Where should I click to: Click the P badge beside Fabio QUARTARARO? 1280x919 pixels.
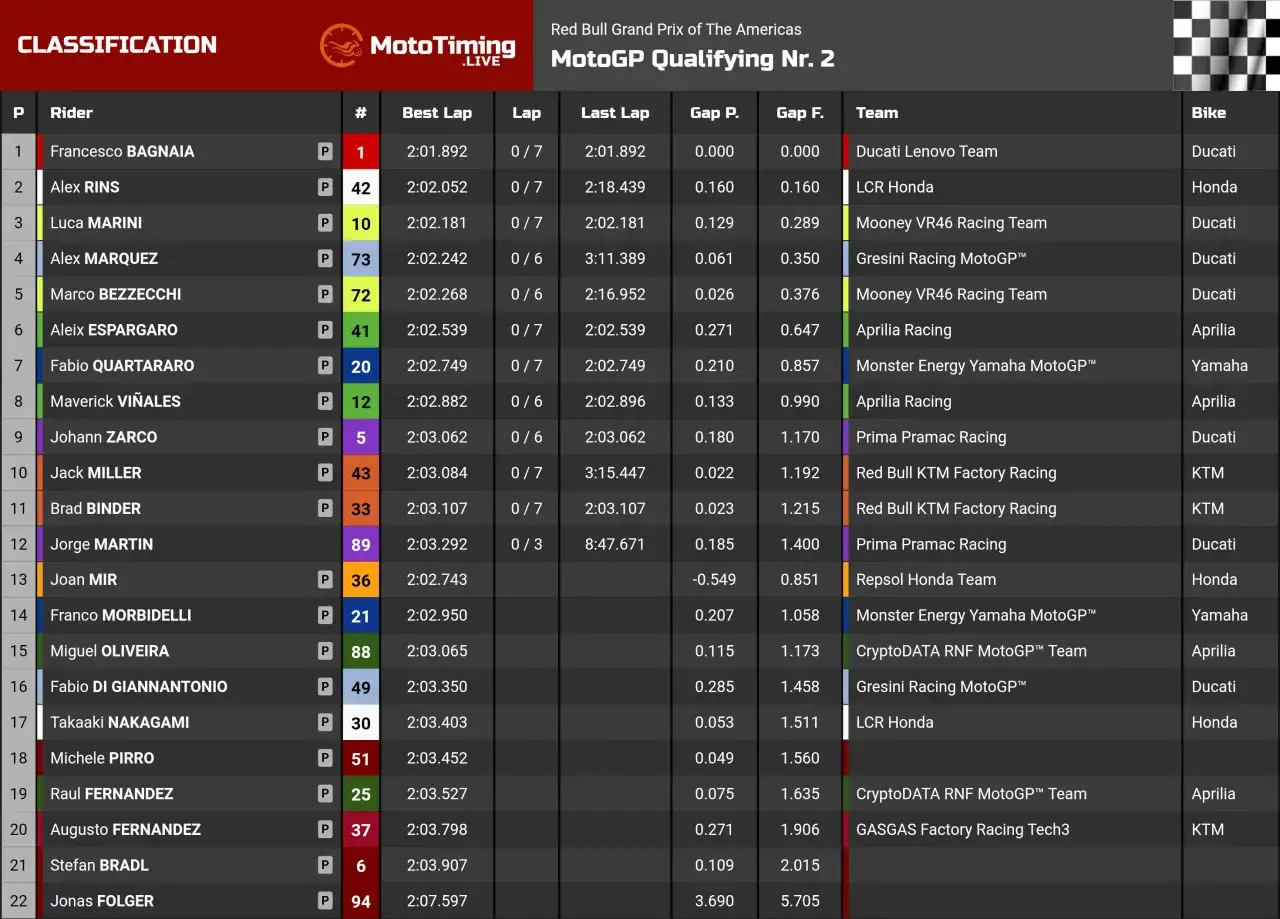pyautogui.click(x=325, y=365)
